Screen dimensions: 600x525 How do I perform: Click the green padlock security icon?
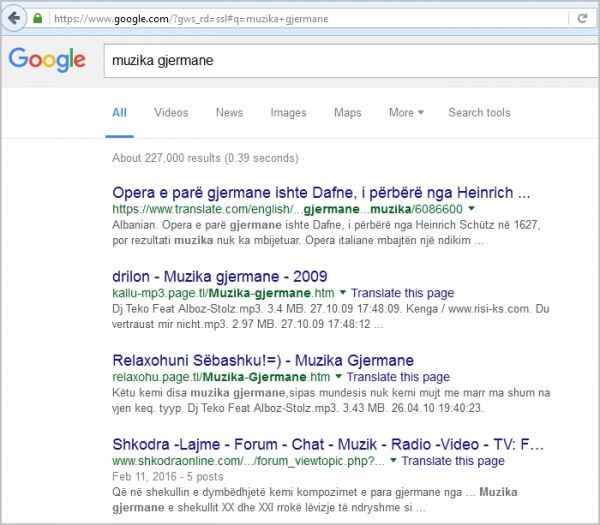point(38,18)
